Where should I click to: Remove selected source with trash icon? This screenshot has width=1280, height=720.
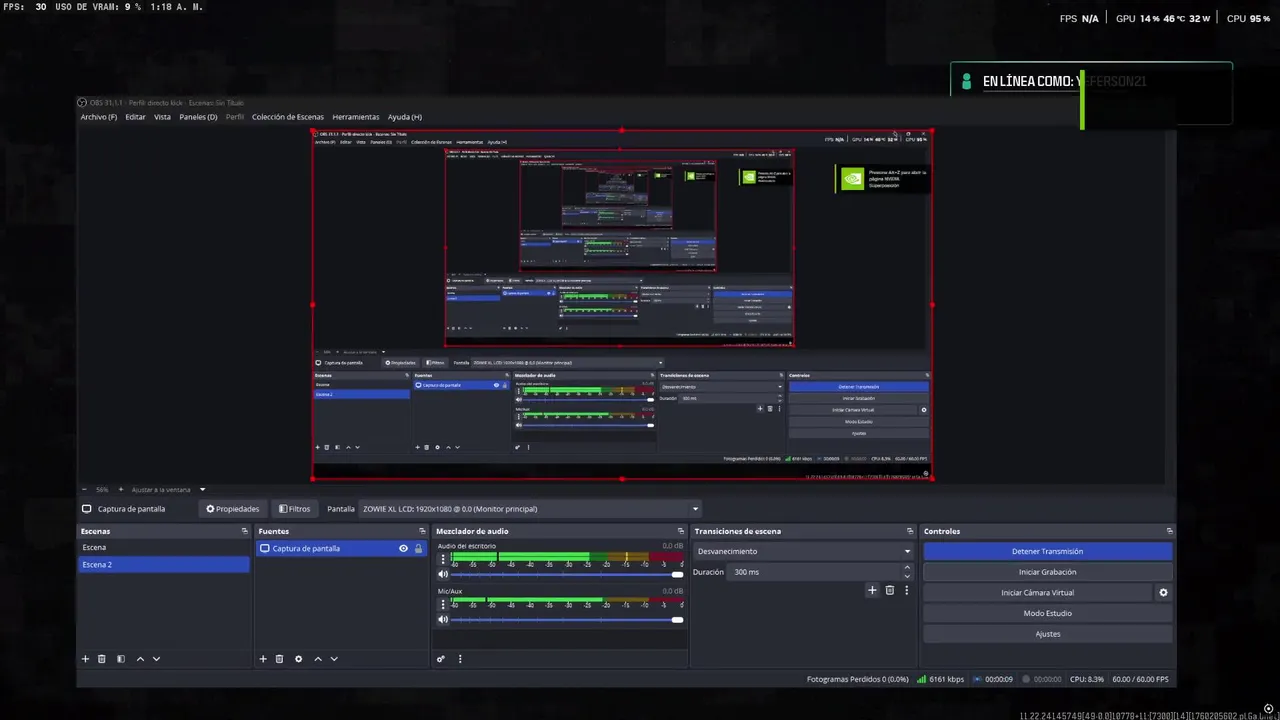pyautogui.click(x=279, y=659)
